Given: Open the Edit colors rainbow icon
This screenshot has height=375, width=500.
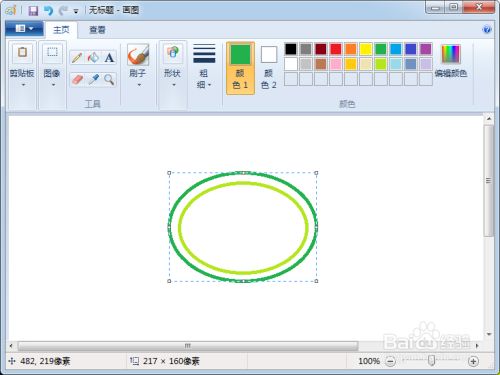Looking at the screenshot, I should coord(451,54).
